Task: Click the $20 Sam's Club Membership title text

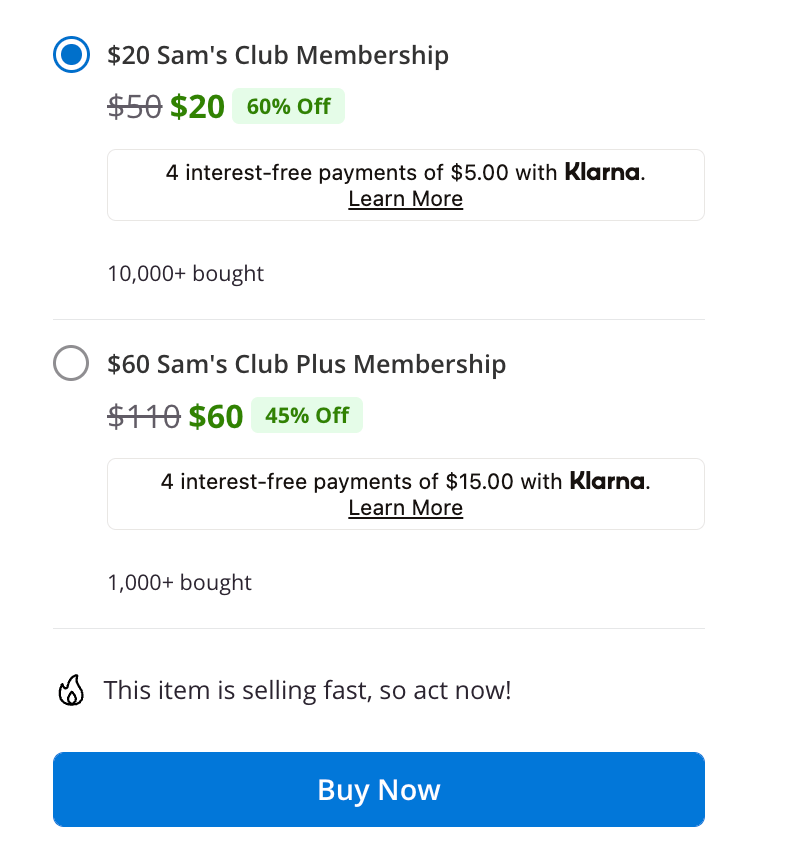Action: pos(278,55)
